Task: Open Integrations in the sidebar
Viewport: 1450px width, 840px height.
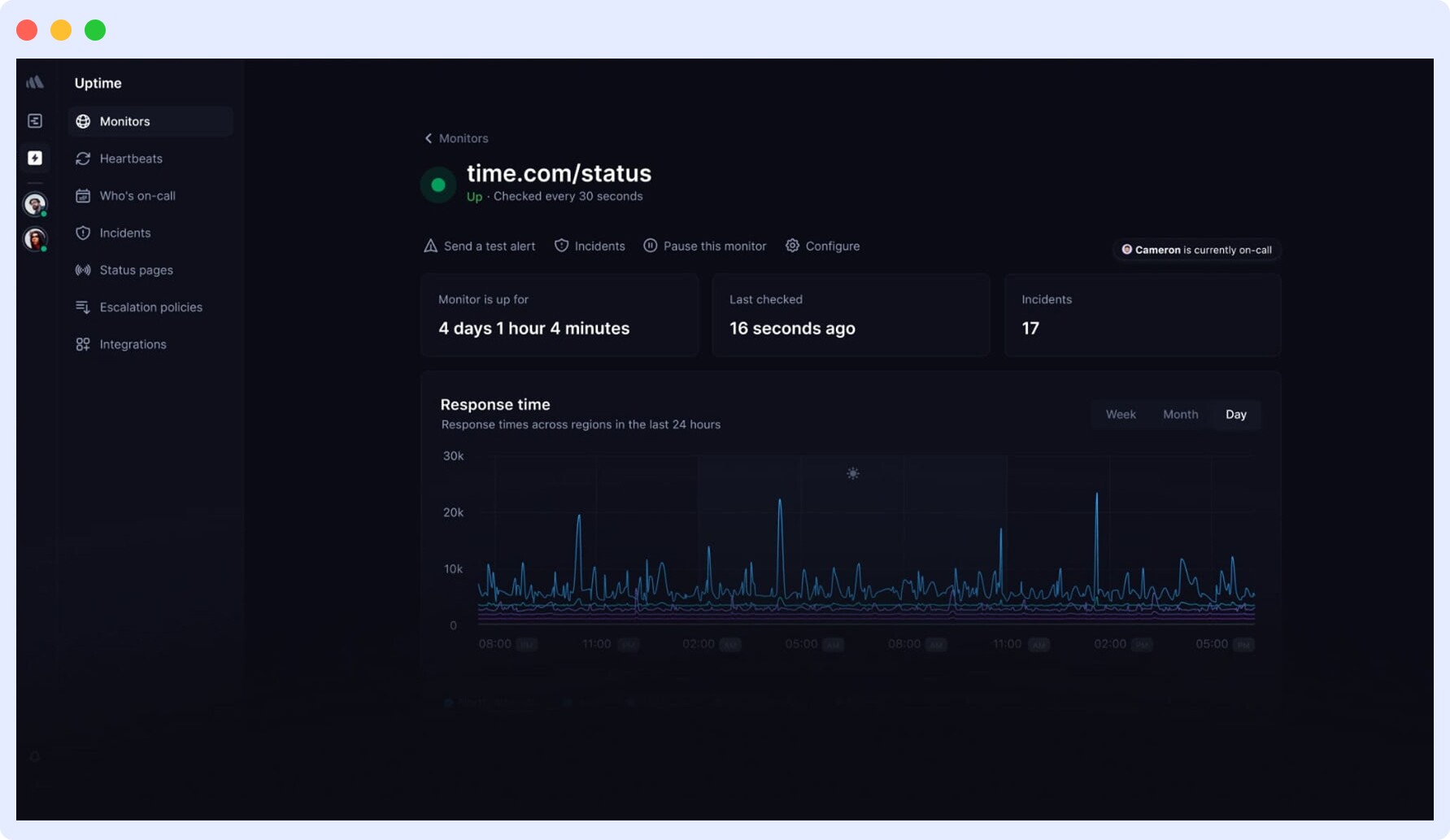Action: point(151,344)
